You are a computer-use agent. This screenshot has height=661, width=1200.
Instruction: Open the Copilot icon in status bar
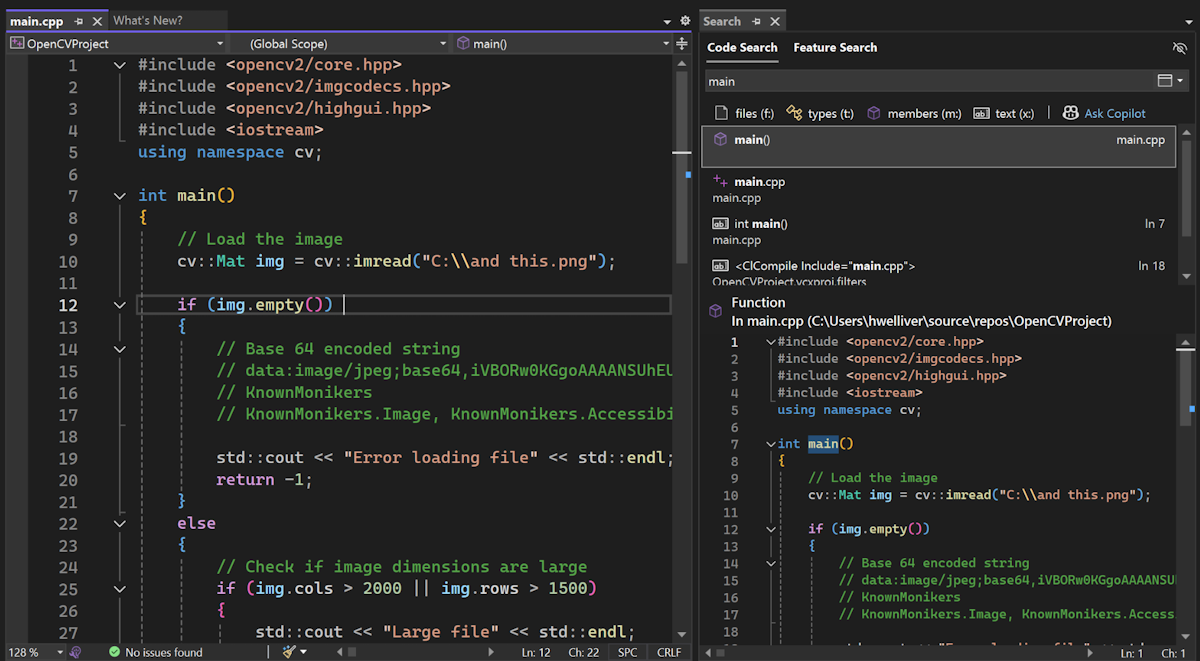pyautogui.click(x=75, y=652)
